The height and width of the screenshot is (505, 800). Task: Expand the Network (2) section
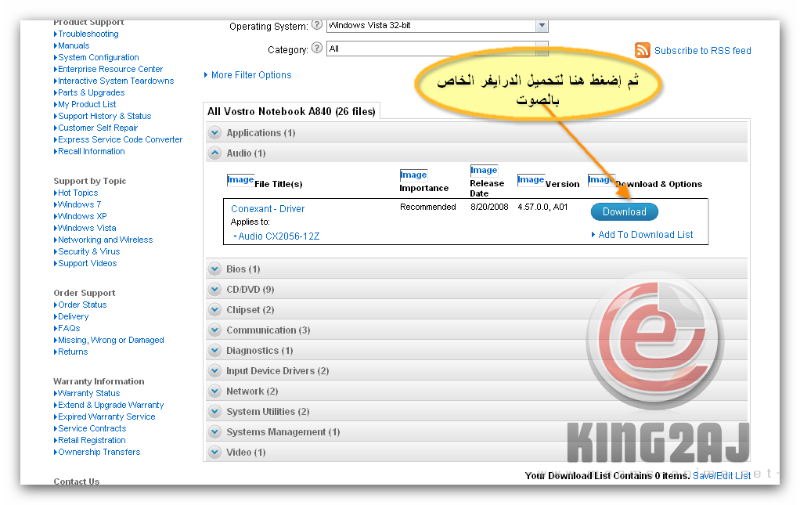coord(252,391)
